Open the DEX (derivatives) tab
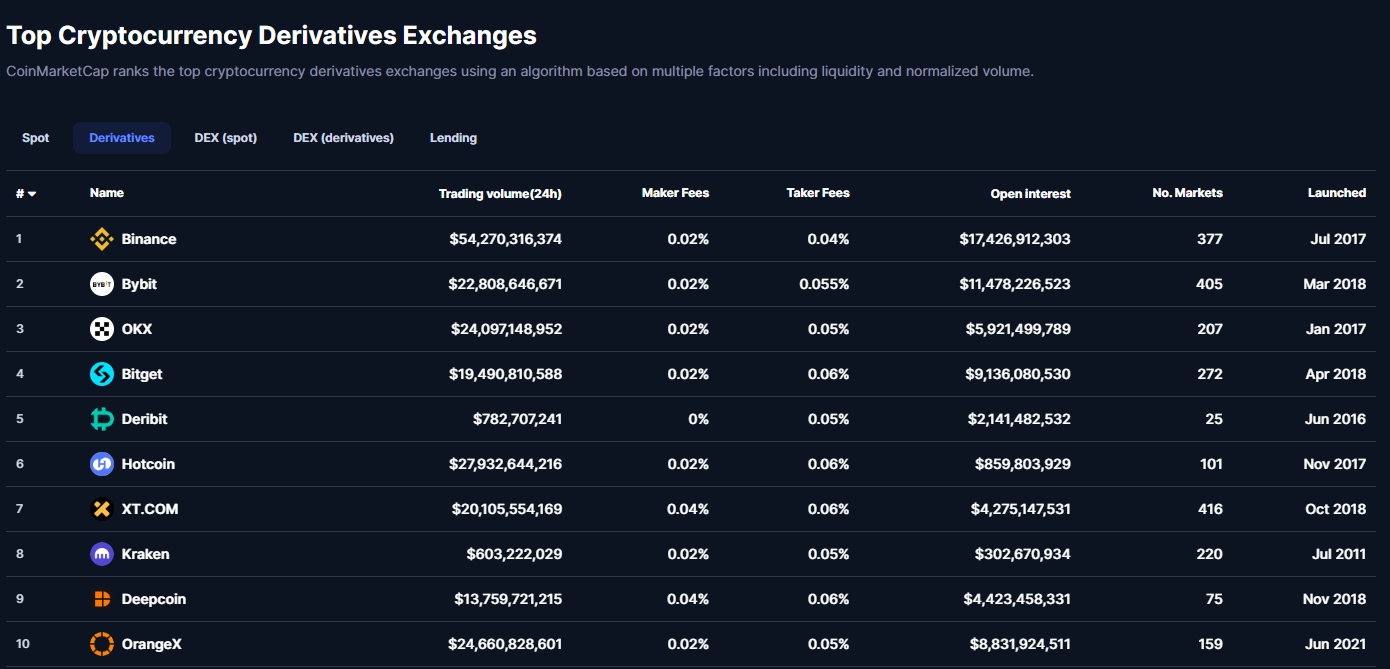The image size is (1390, 669). pos(343,137)
